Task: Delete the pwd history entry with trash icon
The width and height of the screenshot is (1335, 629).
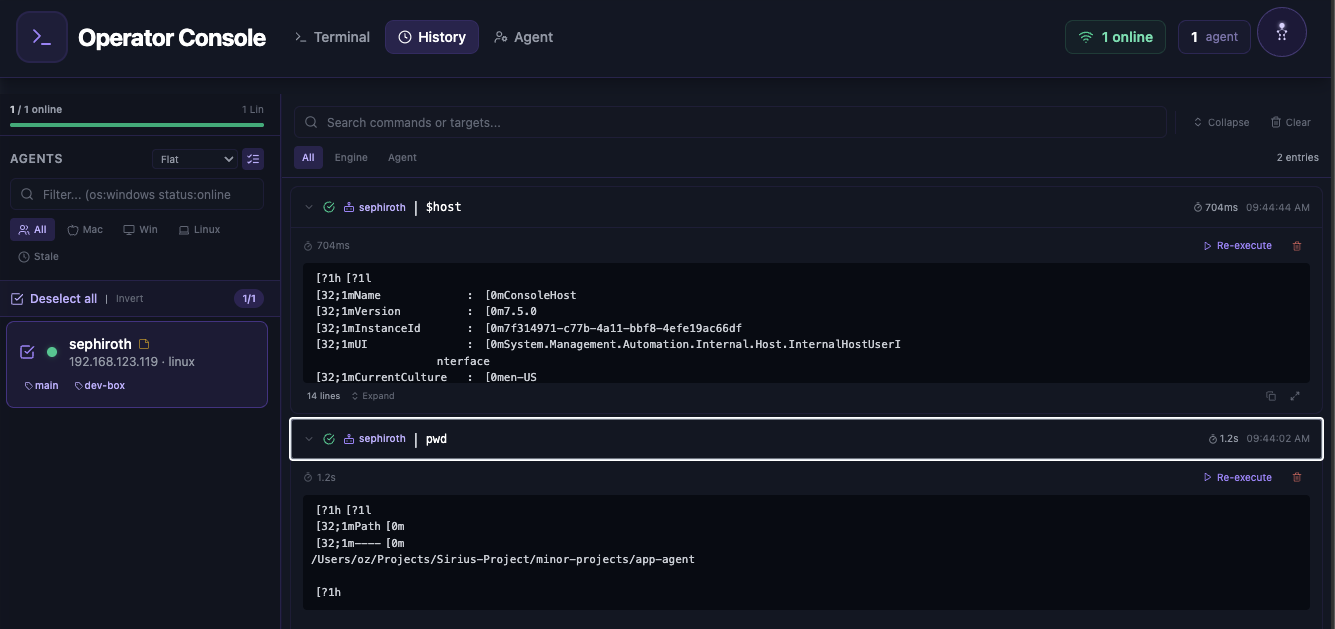Action: coord(1297,478)
